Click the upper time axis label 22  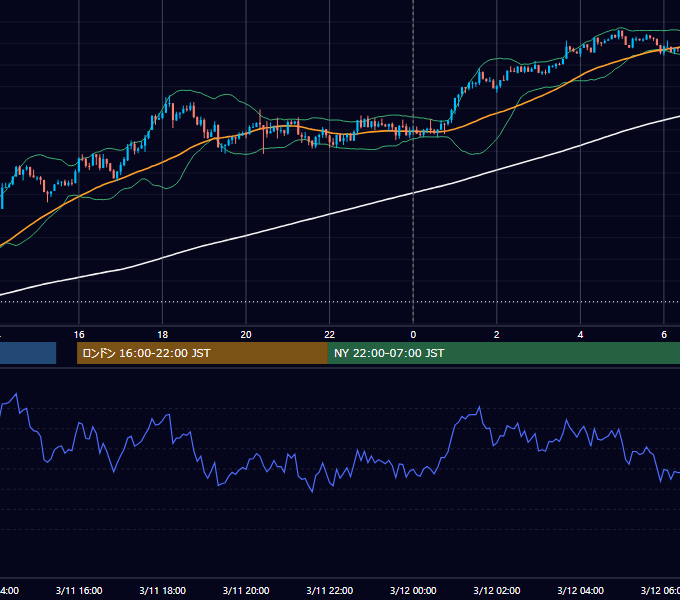pos(330,334)
